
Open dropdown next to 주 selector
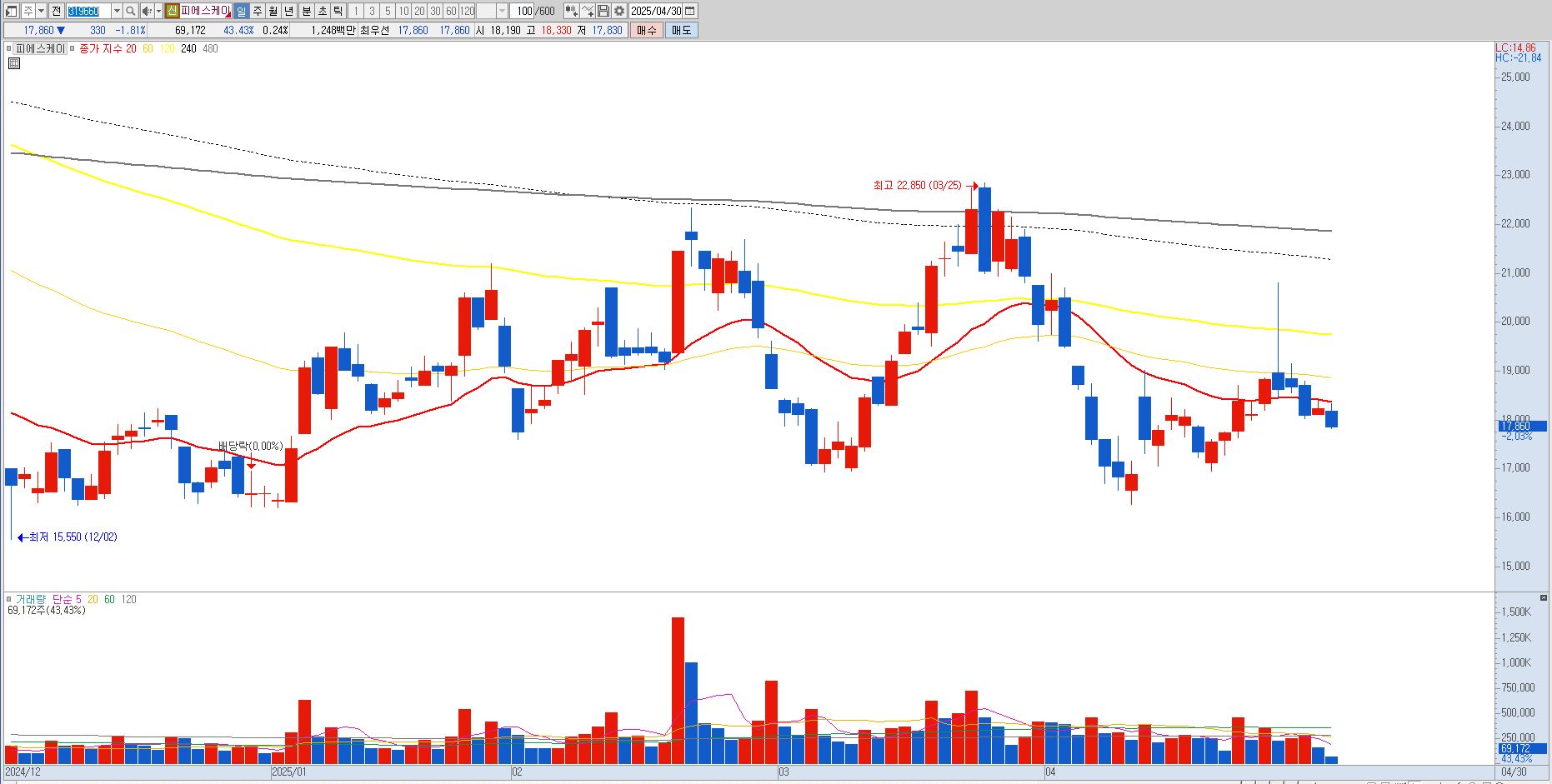click(41, 11)
